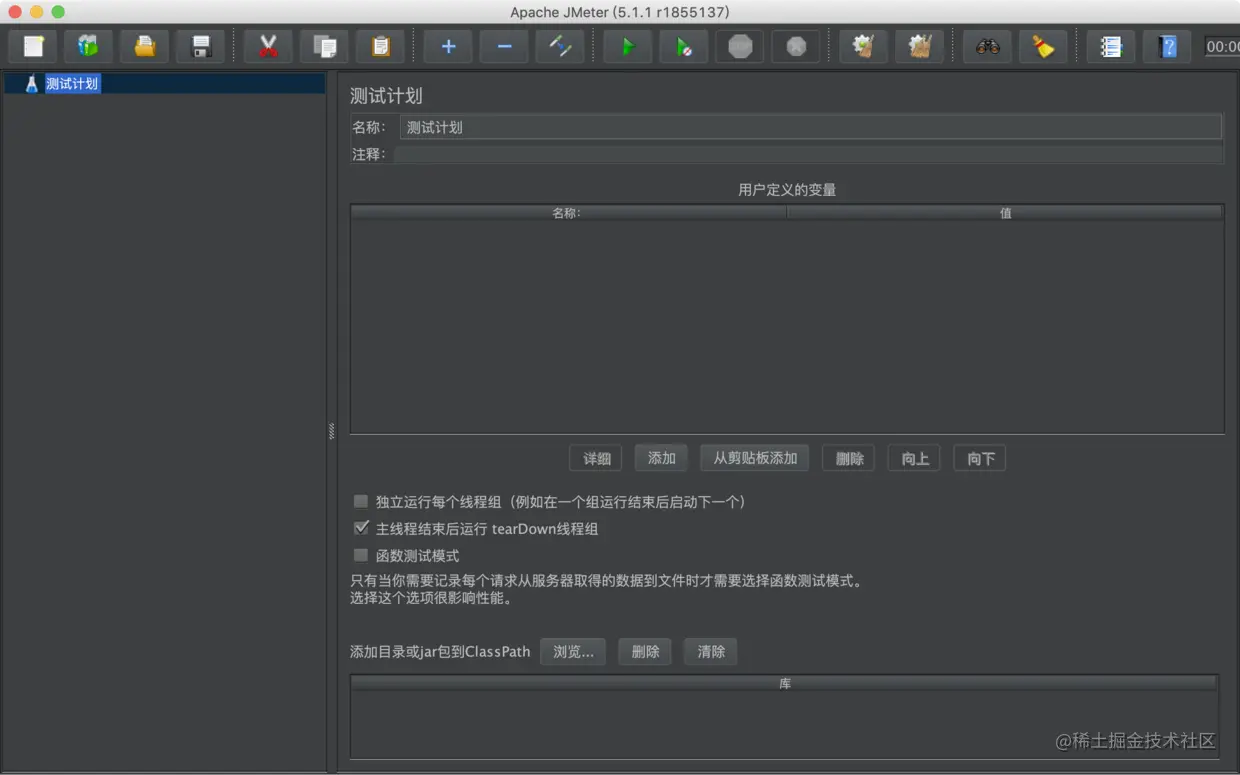Click 删除 button under variables table

(849, 458)
